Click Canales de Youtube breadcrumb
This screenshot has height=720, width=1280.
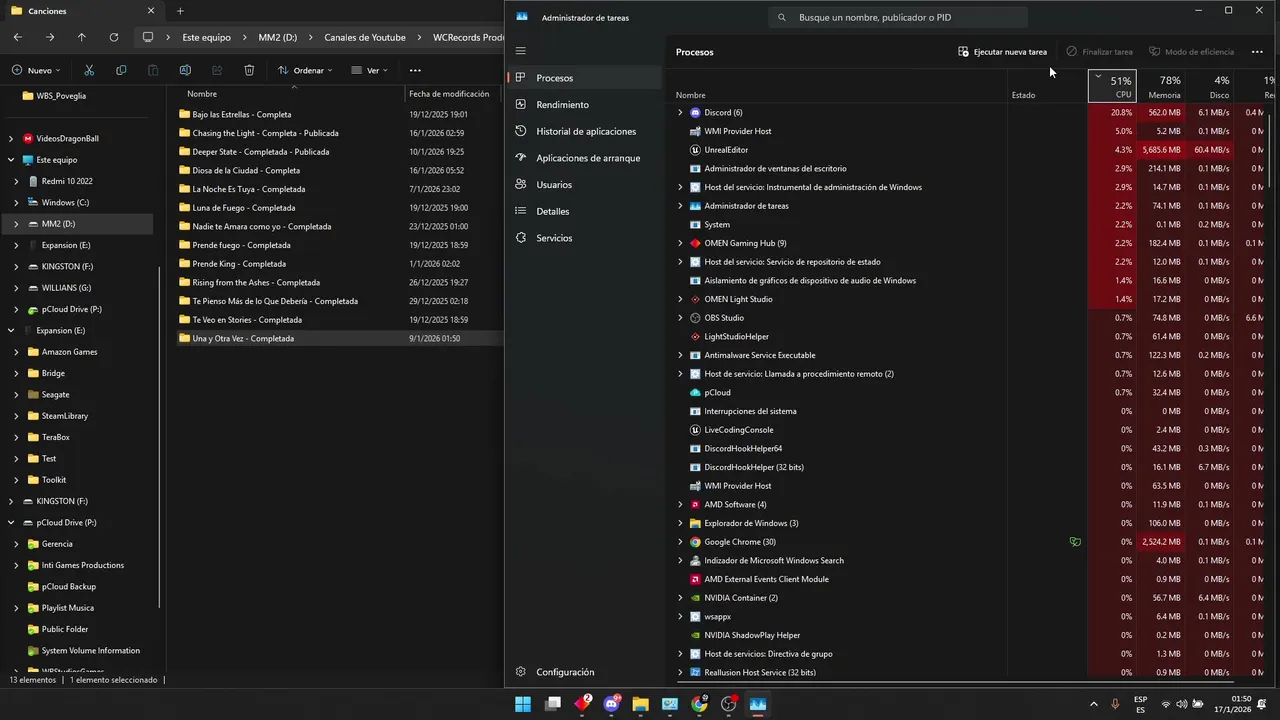point(365,37)
